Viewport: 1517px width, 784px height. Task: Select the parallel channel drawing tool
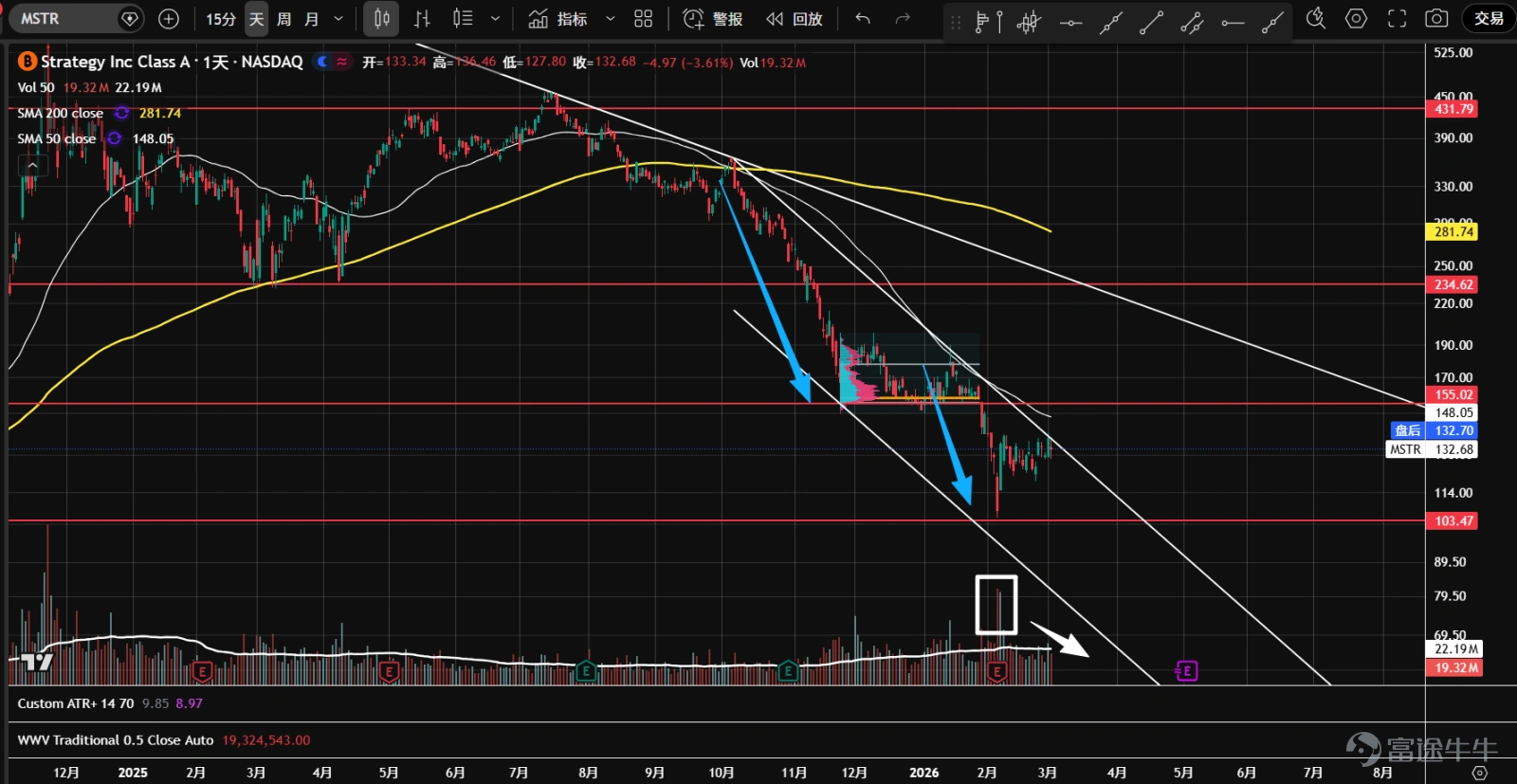click(1192, 22)
